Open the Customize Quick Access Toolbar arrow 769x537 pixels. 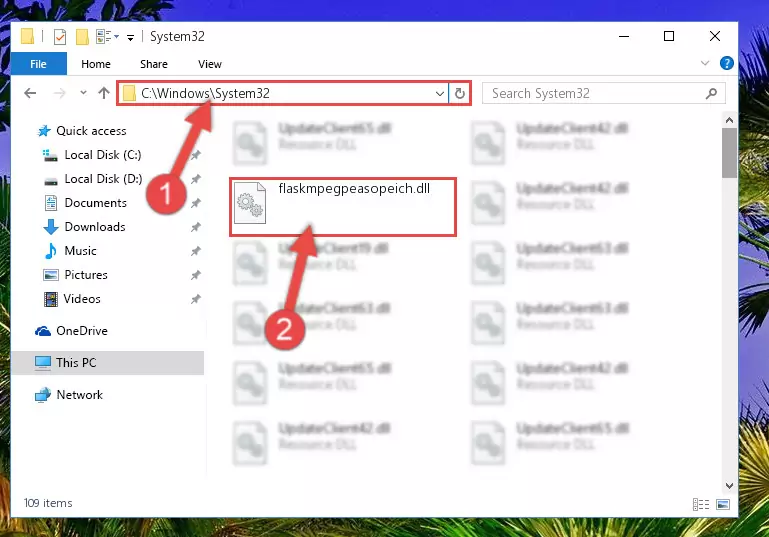[130, 37]
